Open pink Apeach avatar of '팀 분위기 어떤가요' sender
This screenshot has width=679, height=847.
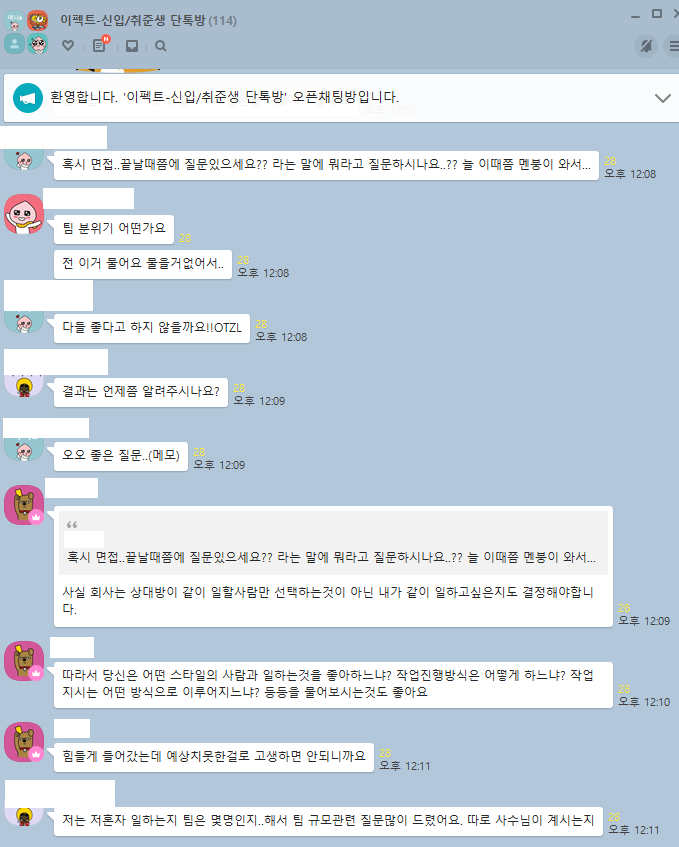(24, 214)
